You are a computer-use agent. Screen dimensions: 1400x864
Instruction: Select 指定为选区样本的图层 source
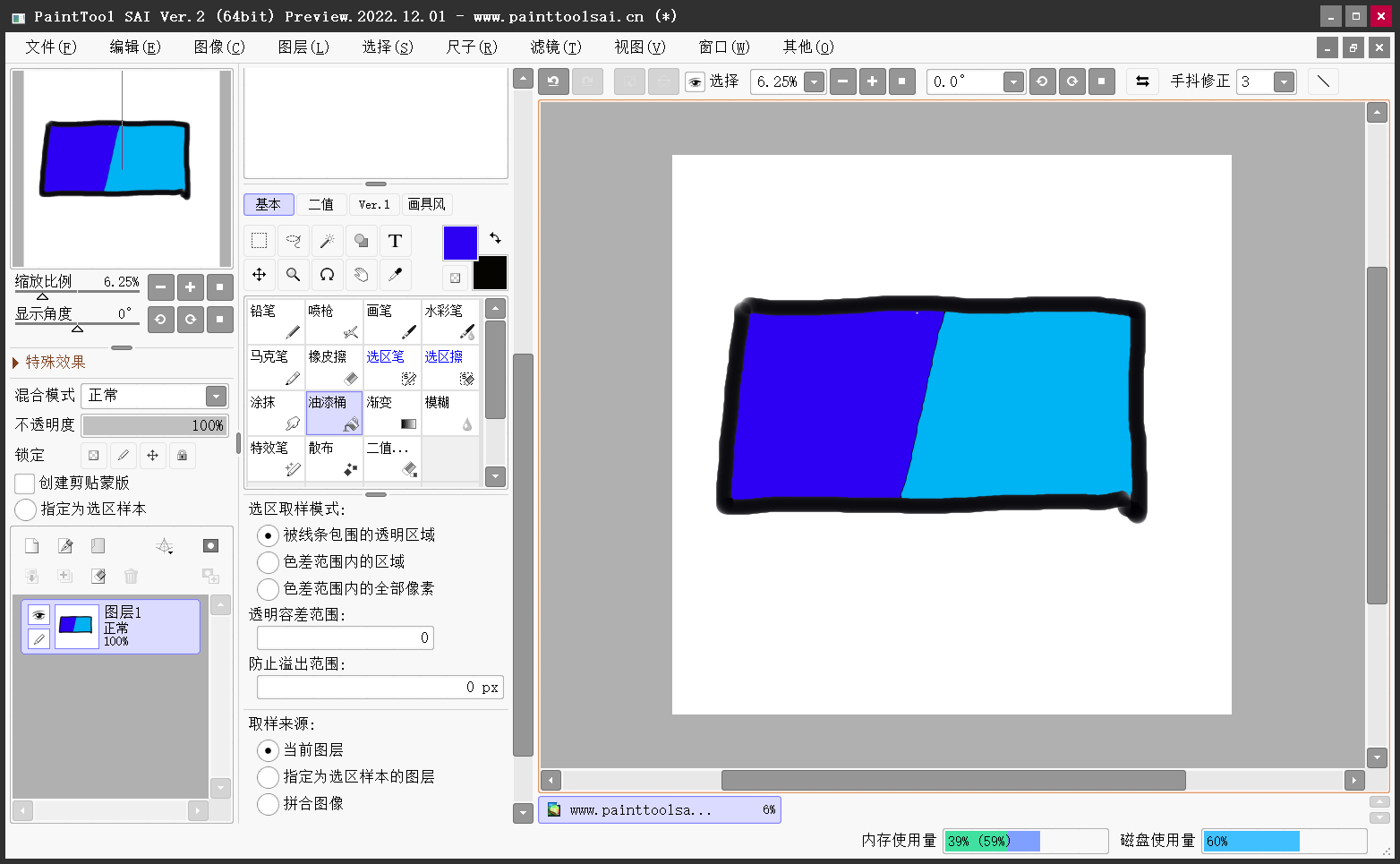coord(268,777)
